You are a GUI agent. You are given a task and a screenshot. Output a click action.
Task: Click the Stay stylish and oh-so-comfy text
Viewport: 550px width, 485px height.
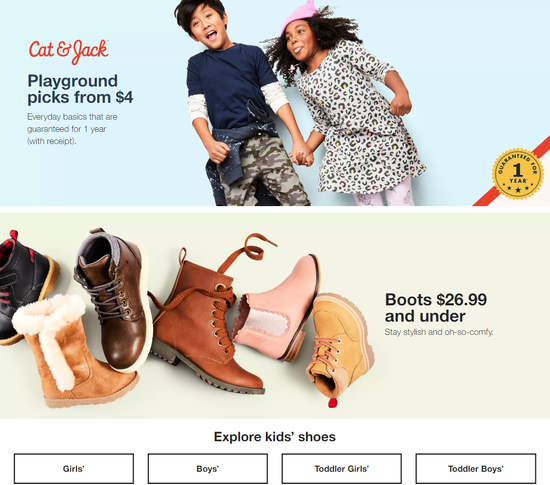(439, 332)
